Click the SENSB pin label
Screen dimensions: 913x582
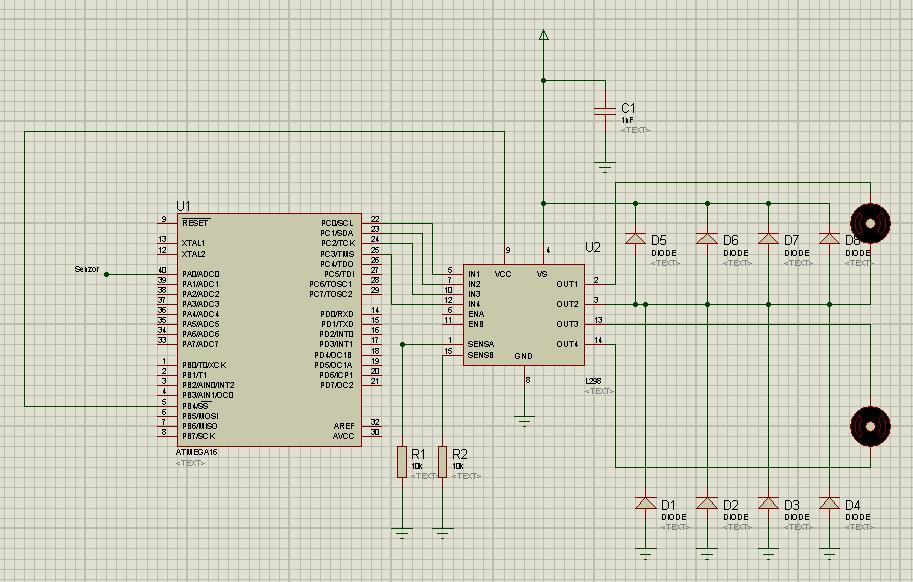(x=480, y=355)
